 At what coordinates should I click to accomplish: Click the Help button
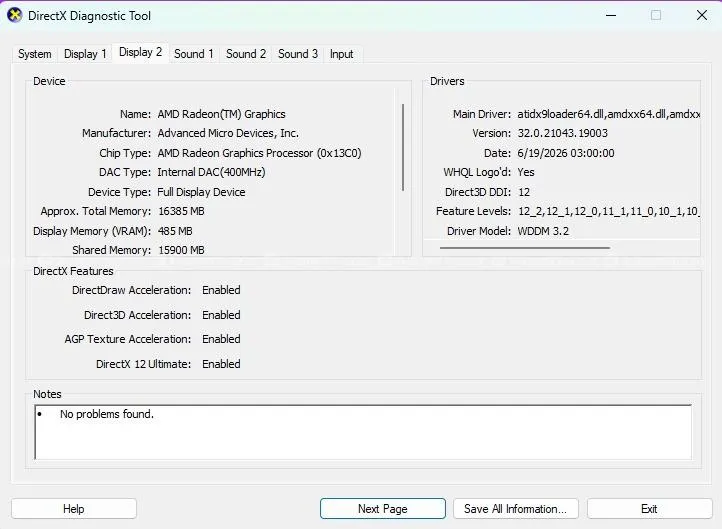[x=74, y=509]
